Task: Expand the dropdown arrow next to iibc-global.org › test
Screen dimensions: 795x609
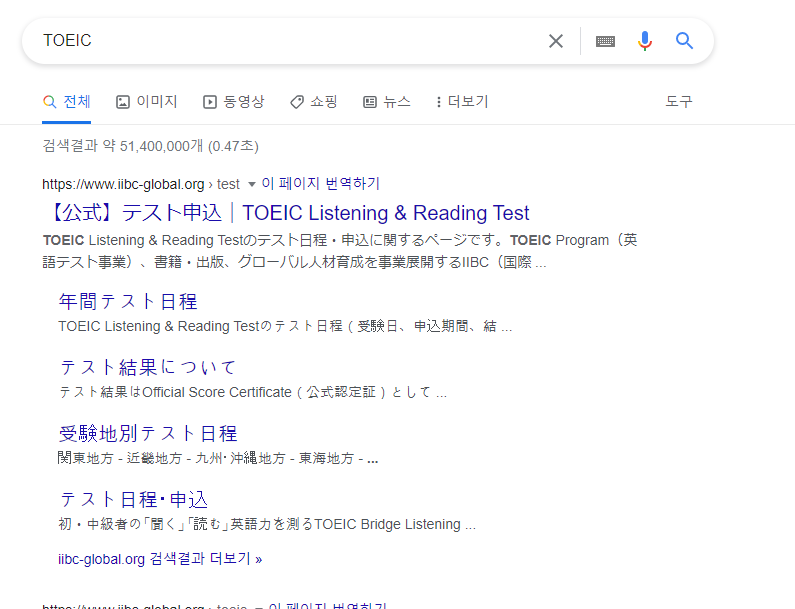Action: tap(251, 184)
